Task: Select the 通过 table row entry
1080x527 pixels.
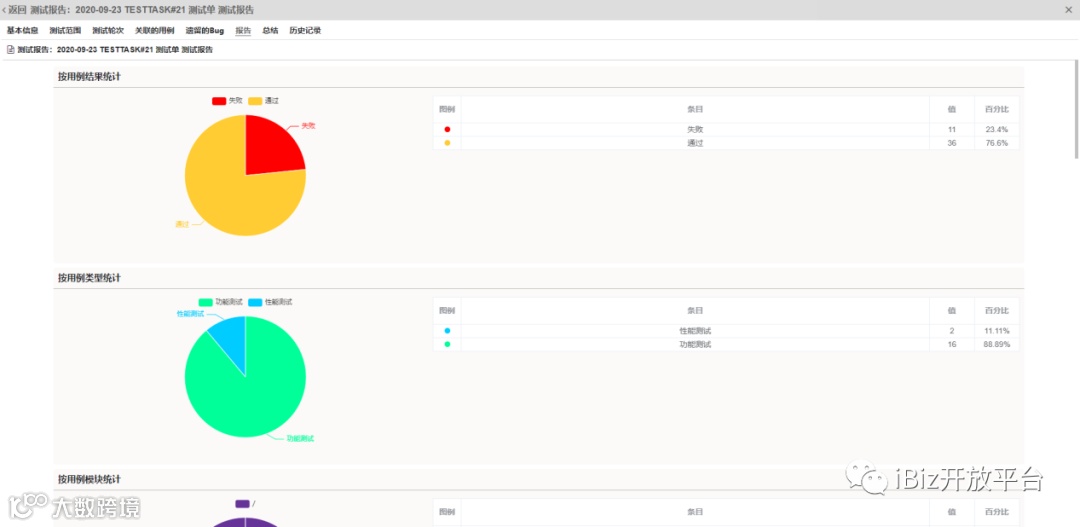Action: click(695, 143)
